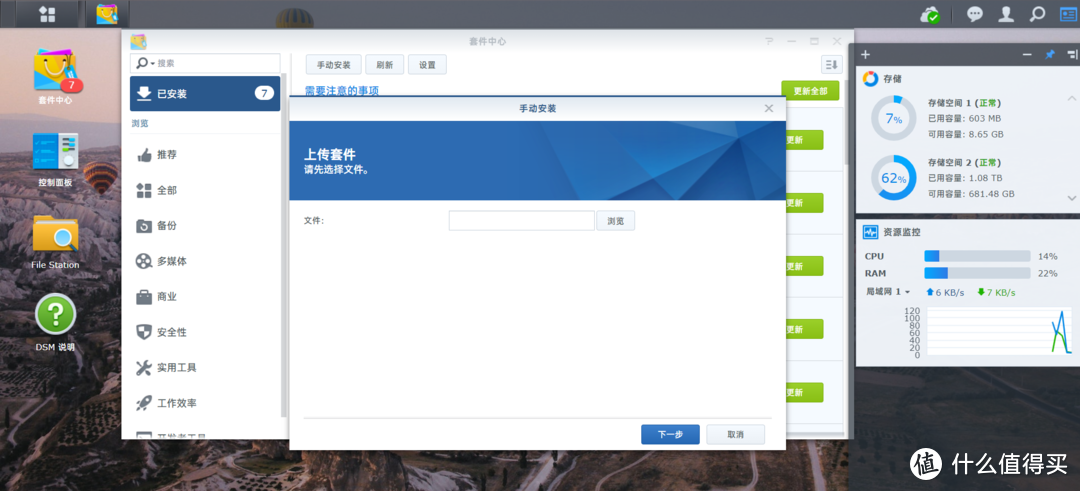1080x491 pixels.
Task: Click the file path input field
Action: click(521, 220)
